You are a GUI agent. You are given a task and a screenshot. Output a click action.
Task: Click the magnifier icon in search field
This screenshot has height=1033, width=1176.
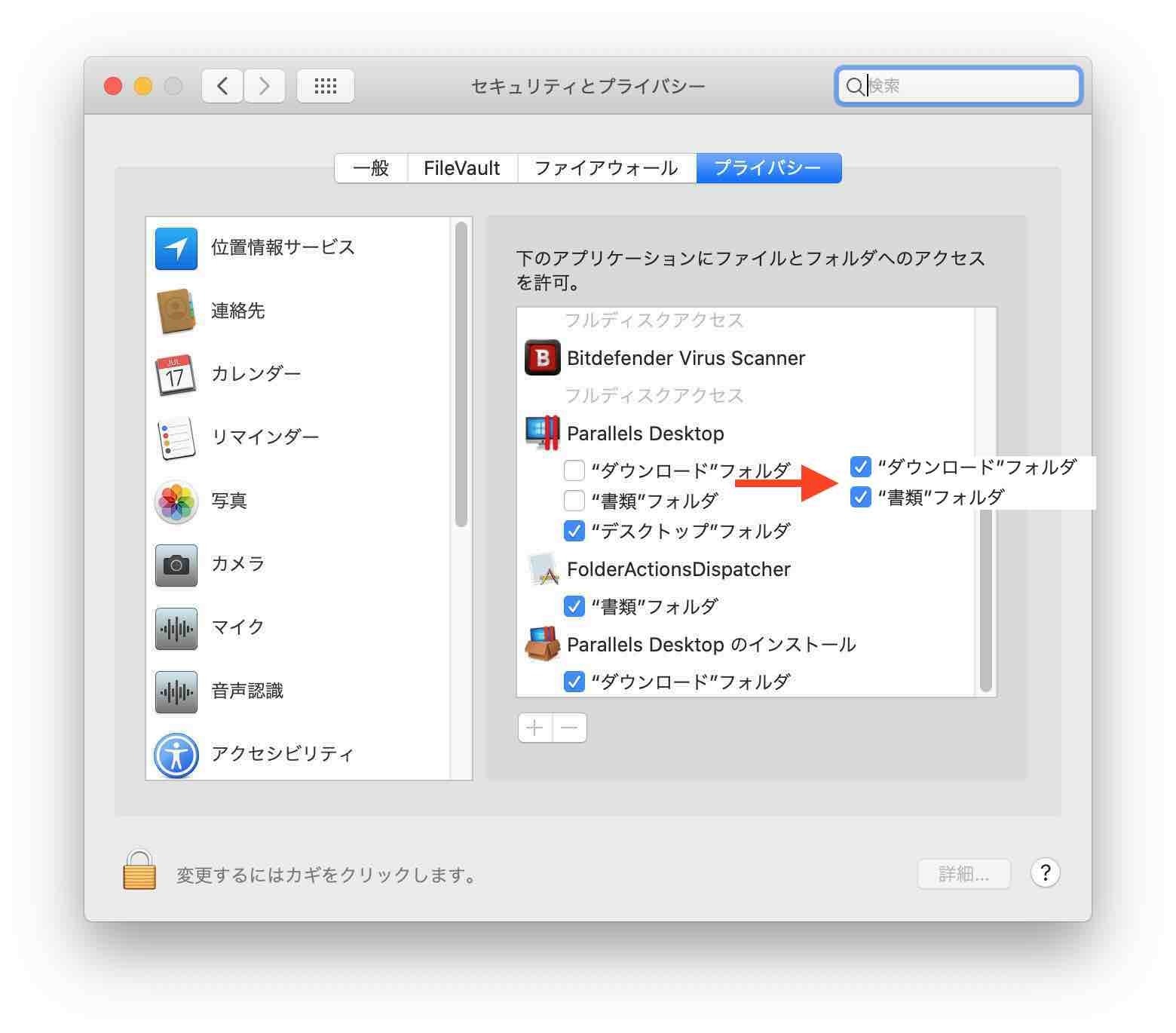pos(854,86)
